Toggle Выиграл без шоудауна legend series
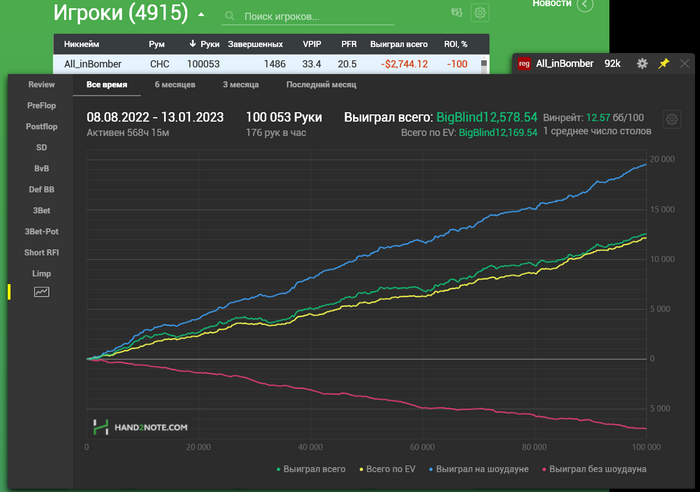The width and height of the screenshot is (700, 492). (594, 469)
